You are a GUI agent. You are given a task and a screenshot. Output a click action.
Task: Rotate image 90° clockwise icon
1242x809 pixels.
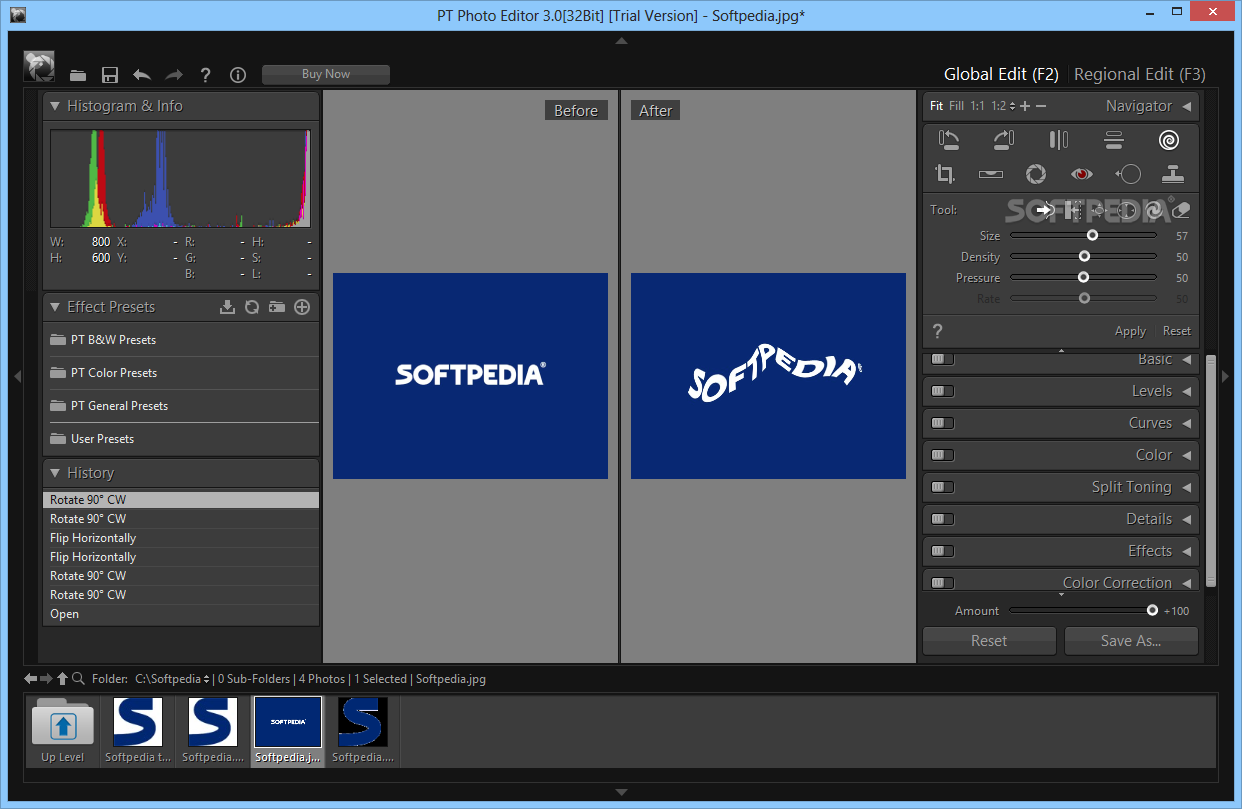pos(1003,140)
